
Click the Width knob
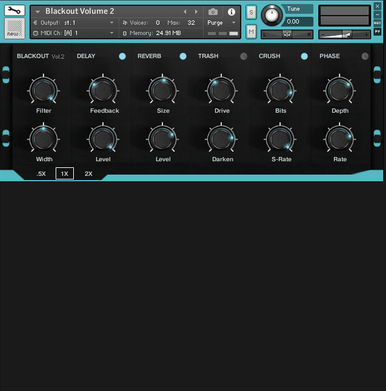click(44, 139)
